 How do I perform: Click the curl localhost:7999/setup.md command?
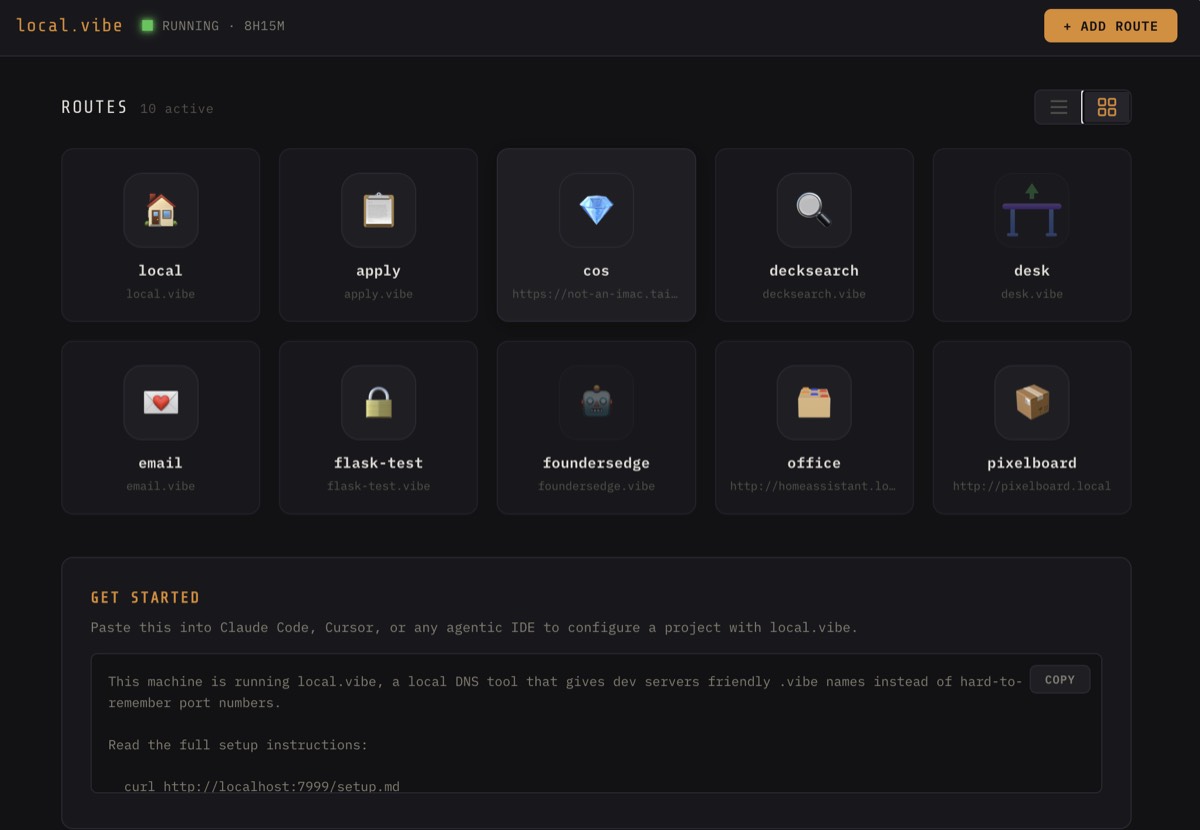[x=262, y=786]
